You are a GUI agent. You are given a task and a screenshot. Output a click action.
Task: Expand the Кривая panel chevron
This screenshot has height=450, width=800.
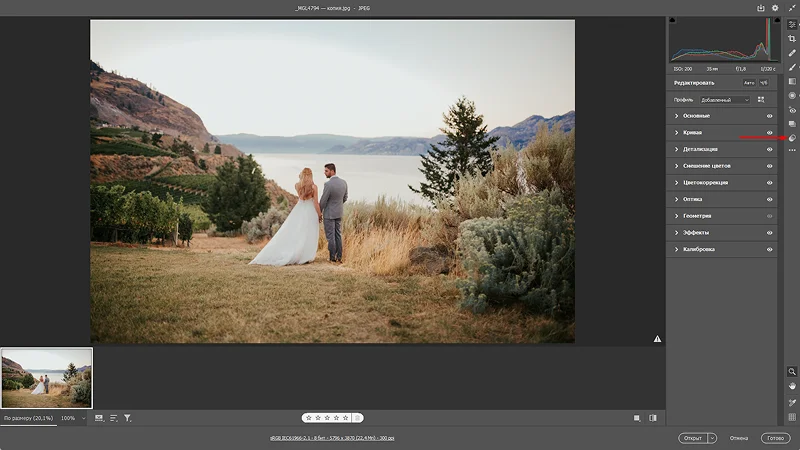677,133
